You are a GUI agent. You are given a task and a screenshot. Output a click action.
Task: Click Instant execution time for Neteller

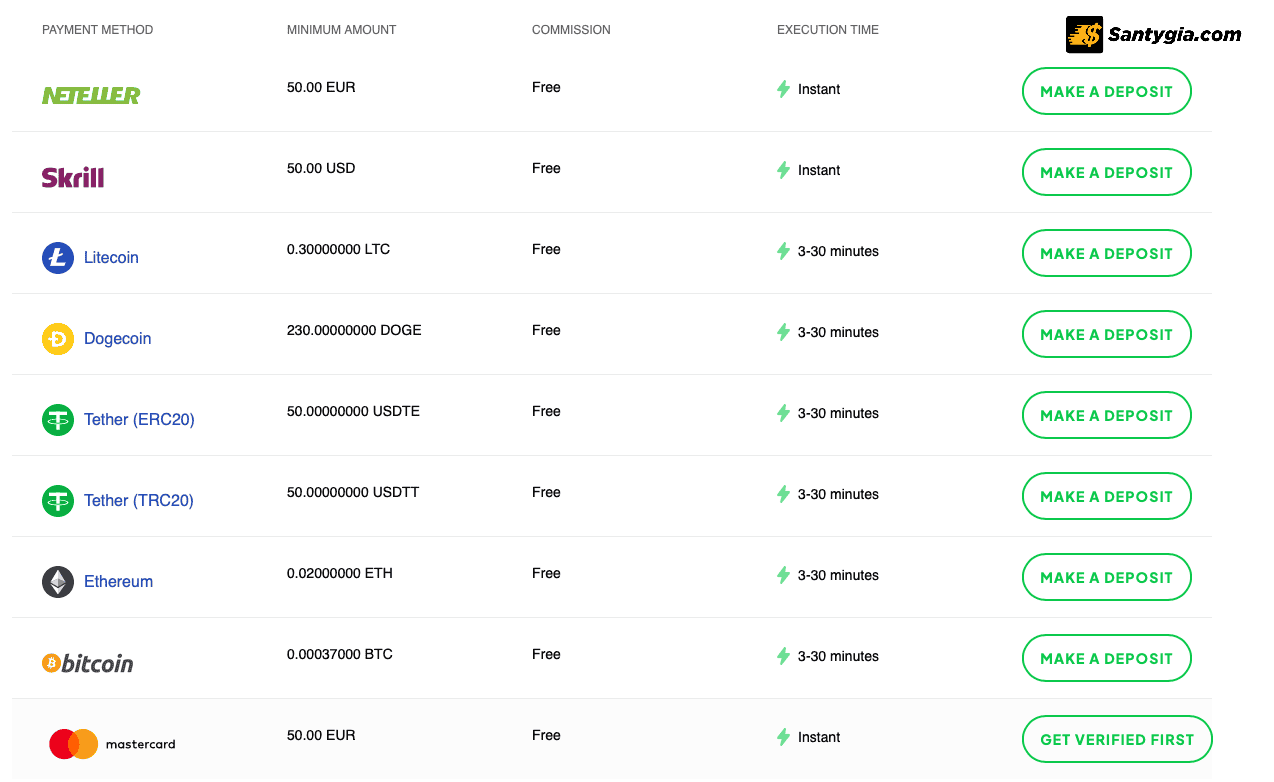(819, 89)
